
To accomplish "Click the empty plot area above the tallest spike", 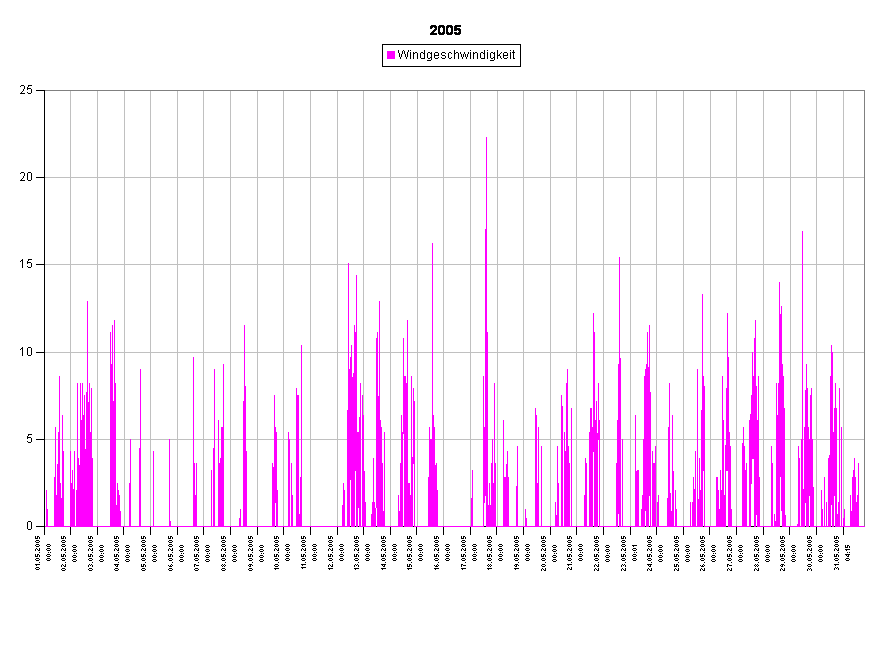I will pyautogui.click(x=486, y=112).
